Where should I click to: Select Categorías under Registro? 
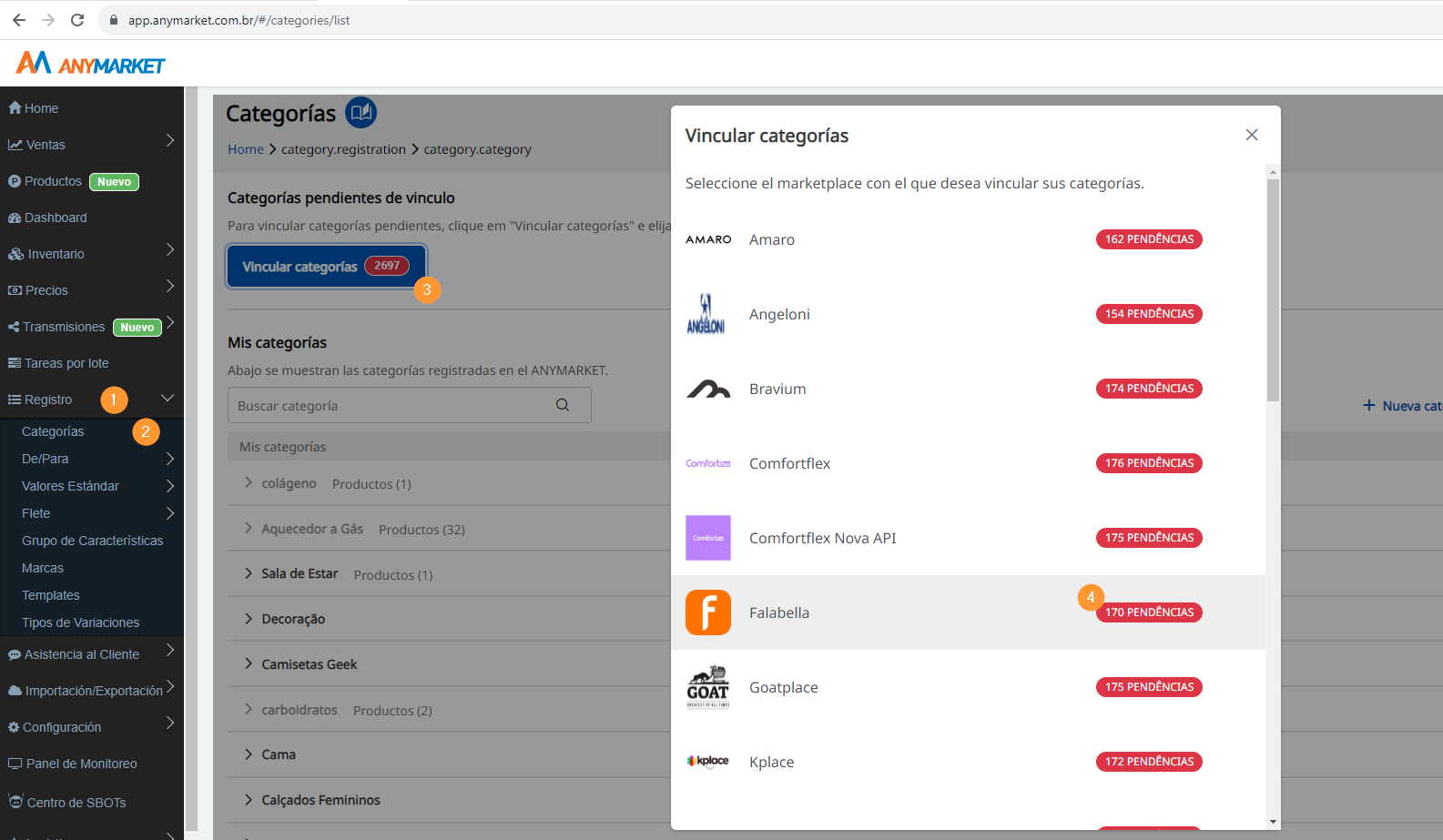(x=53, y=431)
